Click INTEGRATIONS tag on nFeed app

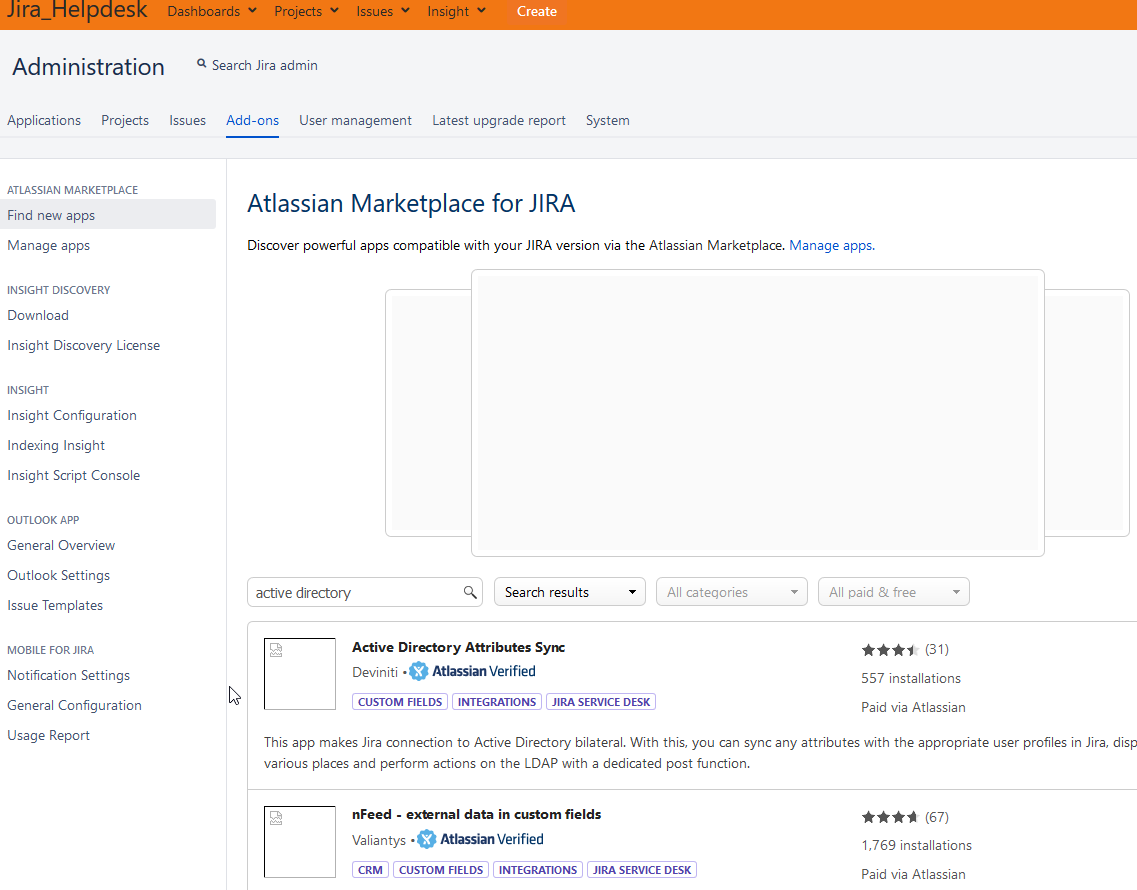[538, 870]
